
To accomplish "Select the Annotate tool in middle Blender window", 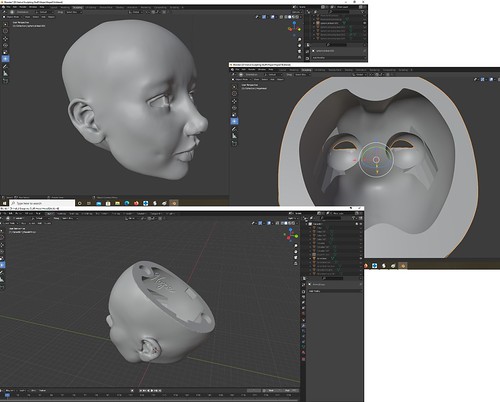I will (234, 129).
